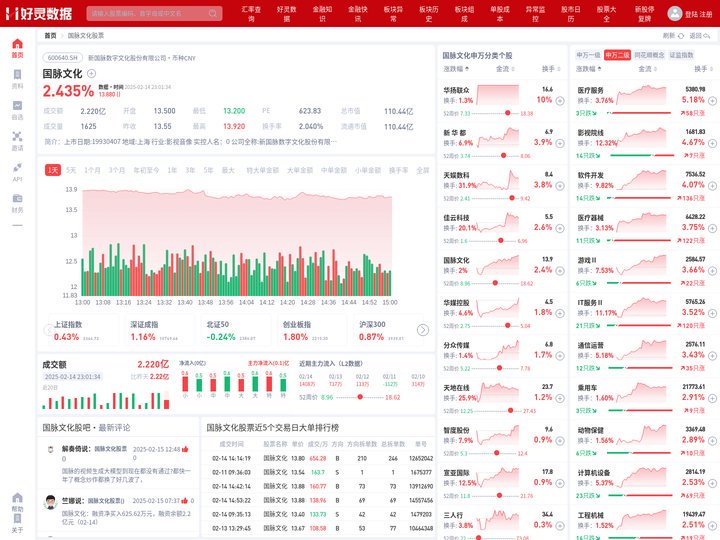Add 分众传媒 with its plus circle icon
The width and height of the screenshot is (720, 540).
(560, 356)
